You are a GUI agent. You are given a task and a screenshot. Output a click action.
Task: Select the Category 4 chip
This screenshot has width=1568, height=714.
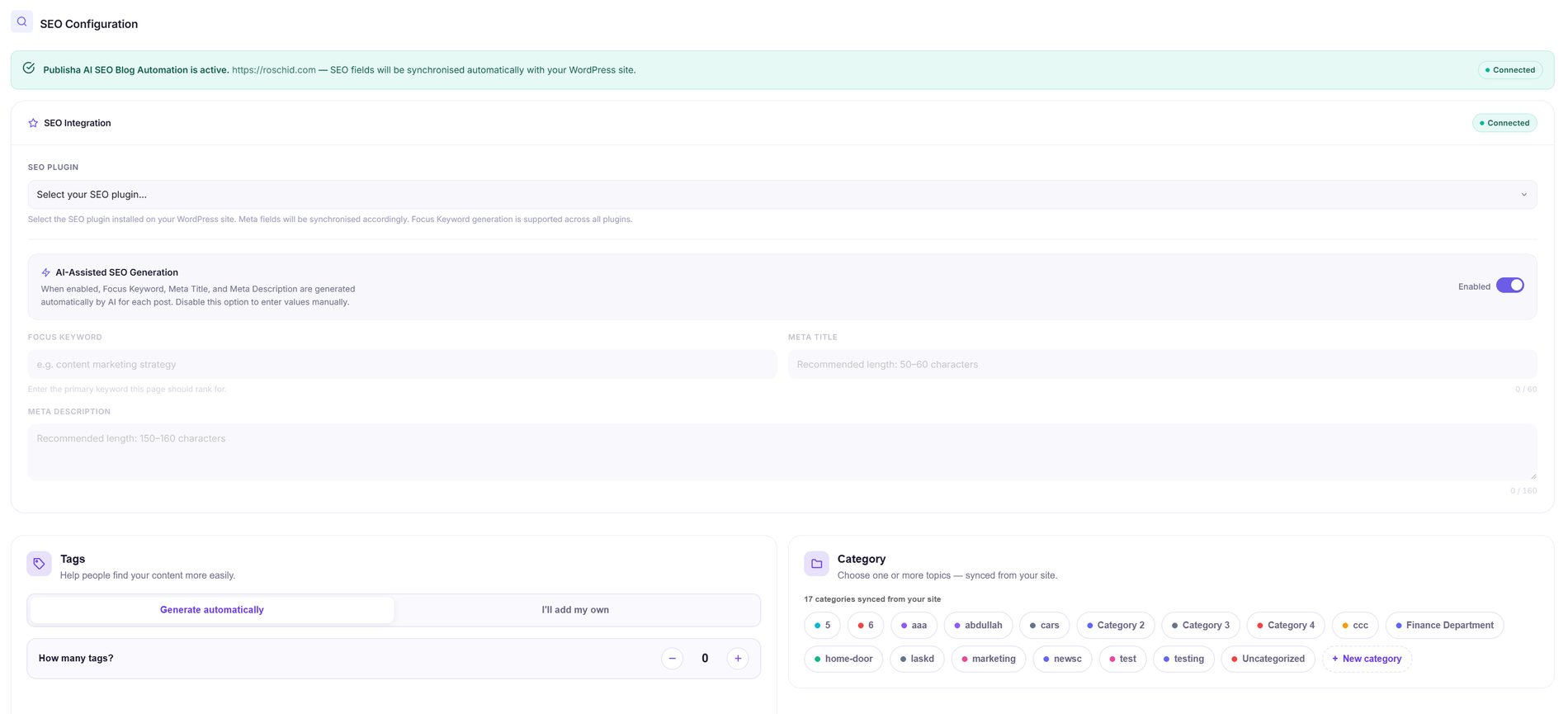1286,626
